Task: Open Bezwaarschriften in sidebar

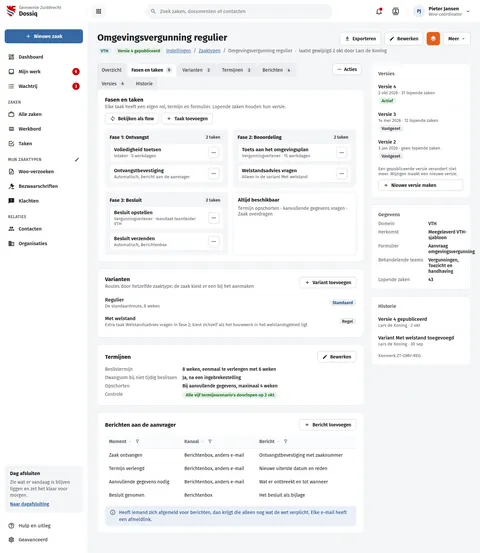Action: [x=44, y=186]
